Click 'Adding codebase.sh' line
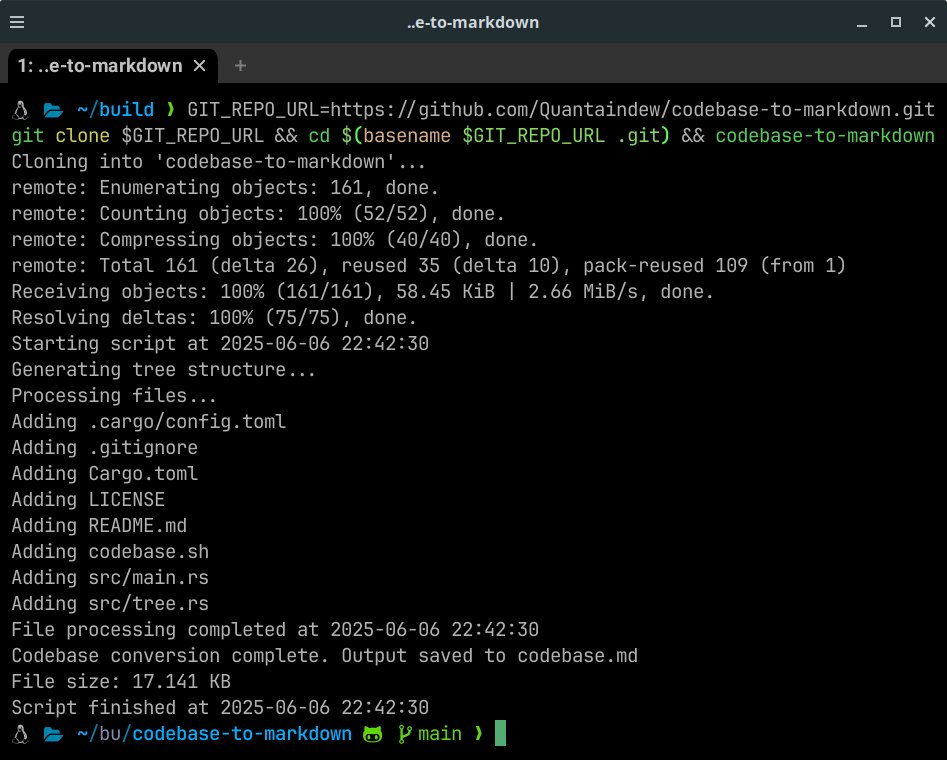This screenshot has height=760, width=947. 110,551
